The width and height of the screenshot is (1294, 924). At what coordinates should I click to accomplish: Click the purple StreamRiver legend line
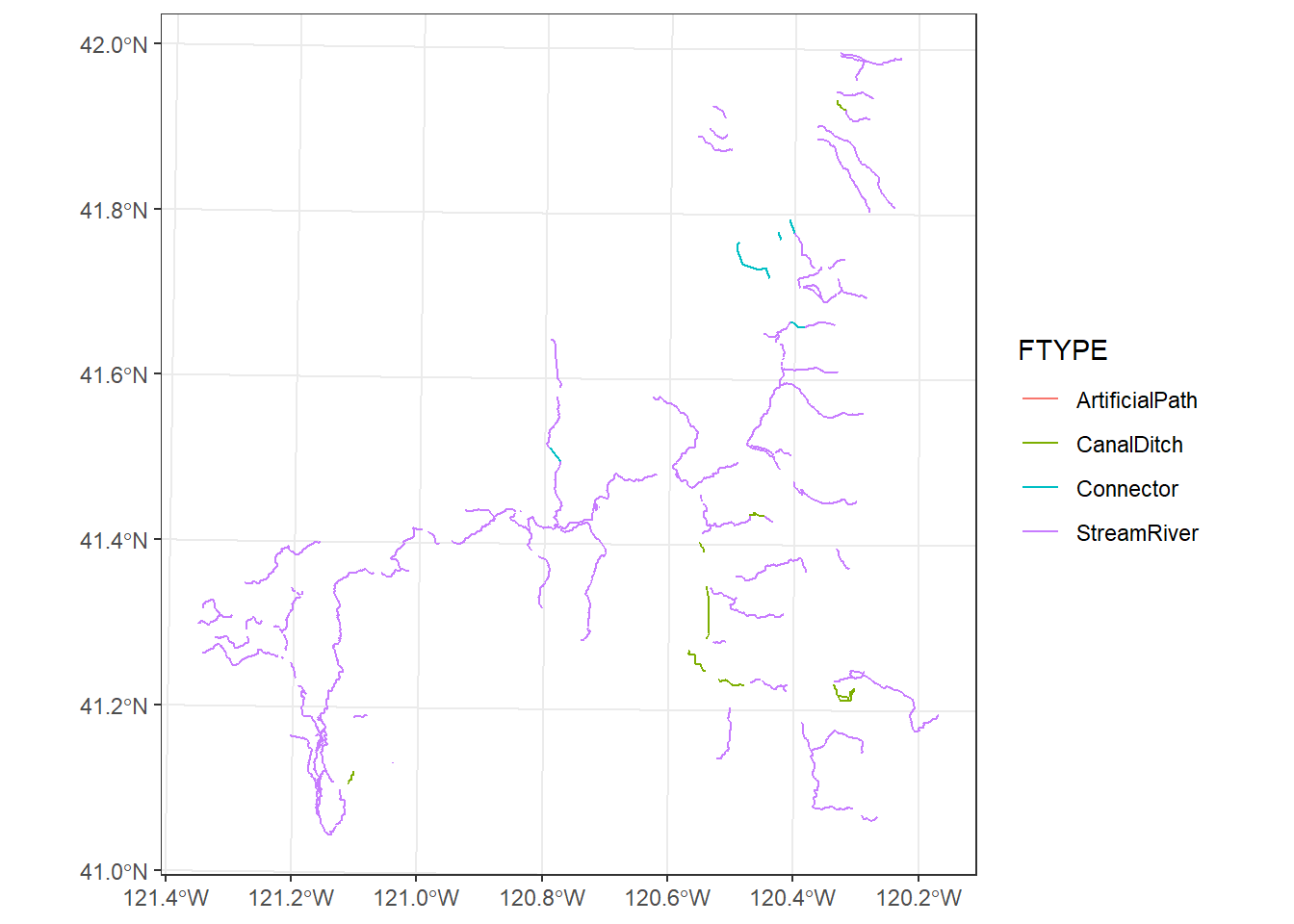1040,532
